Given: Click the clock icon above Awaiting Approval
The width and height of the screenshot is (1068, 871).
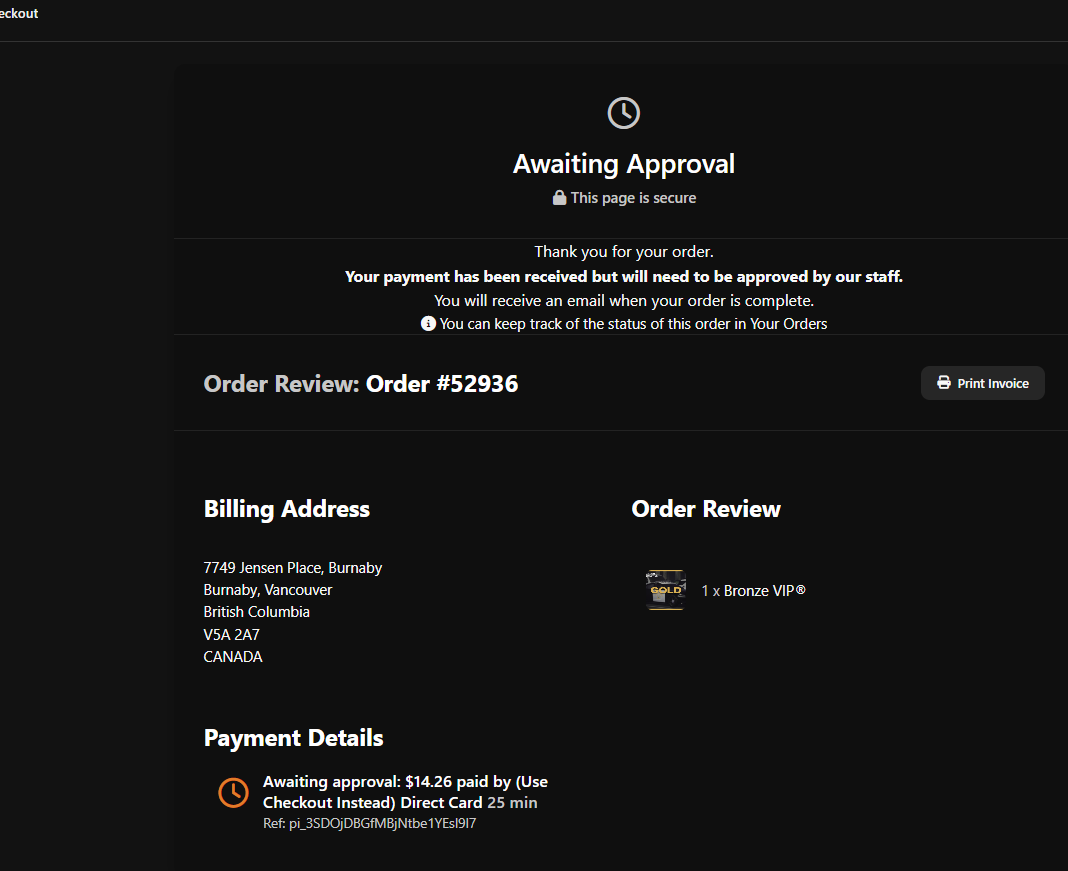Looking at the screenshot, I should [624, 113].
